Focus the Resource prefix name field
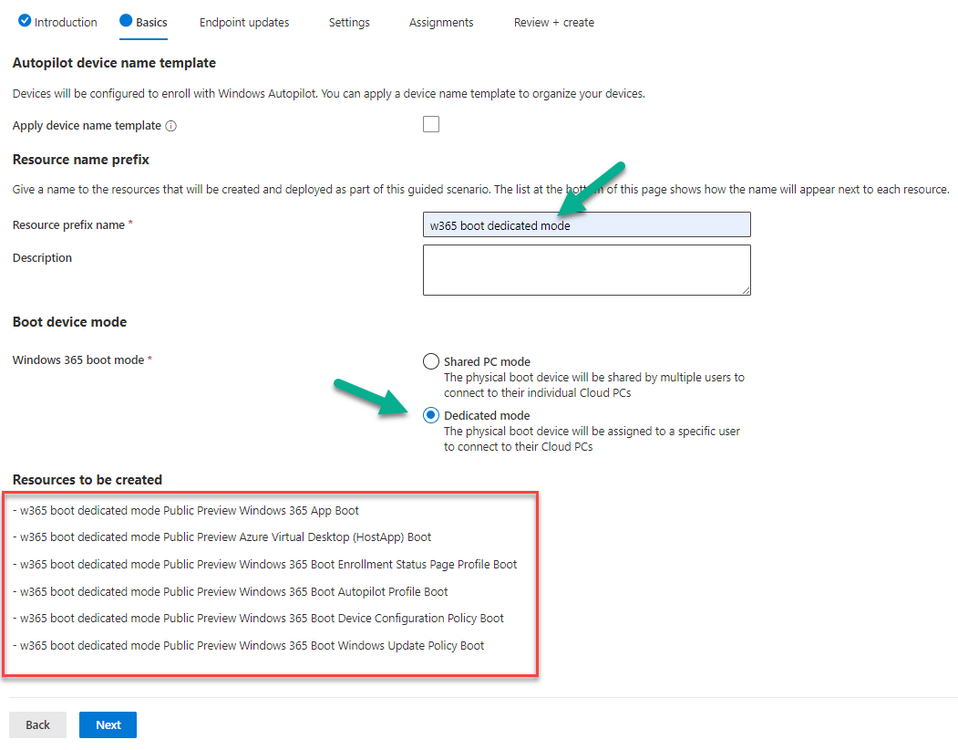The height and width of the screenshot is (750, 958). pyautogui.click(x=587, y=225)
